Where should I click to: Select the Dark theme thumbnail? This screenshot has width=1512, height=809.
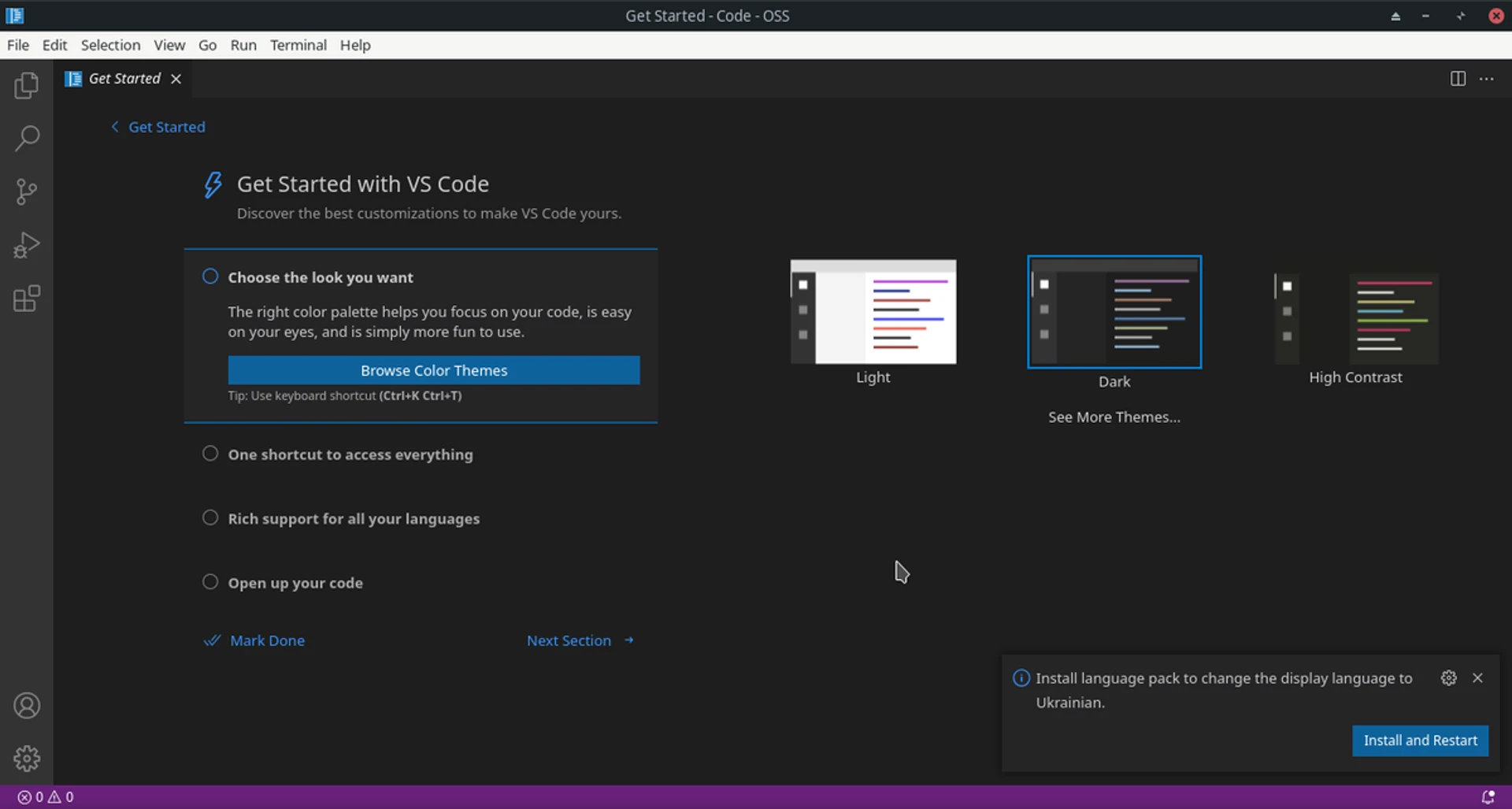point(1114,312)
